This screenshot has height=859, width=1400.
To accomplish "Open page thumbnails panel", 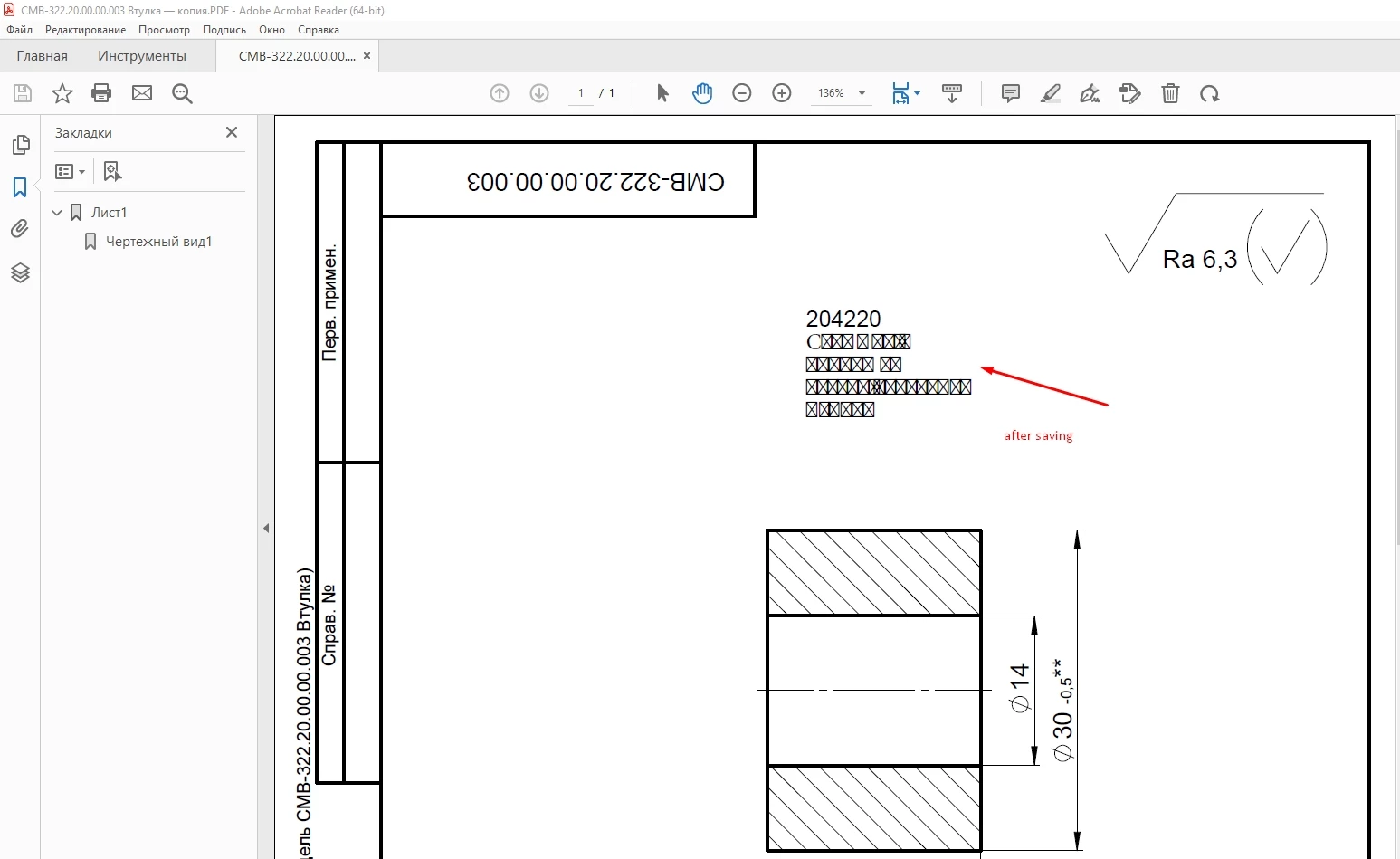I will pyautogui.click(x=20, y=145).
